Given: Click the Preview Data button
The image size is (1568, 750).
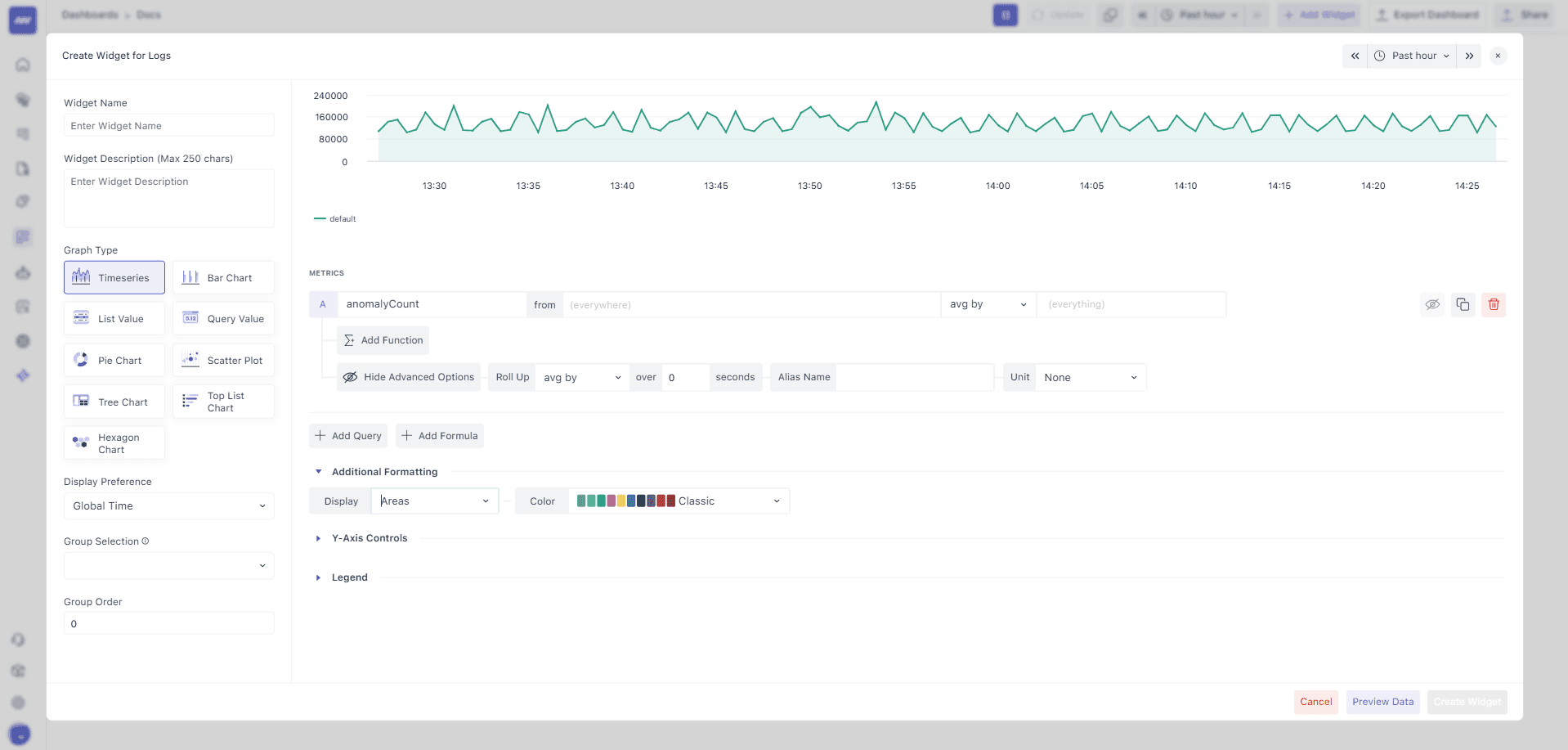Looking at the screenshot, I should tap(1382, 702).
